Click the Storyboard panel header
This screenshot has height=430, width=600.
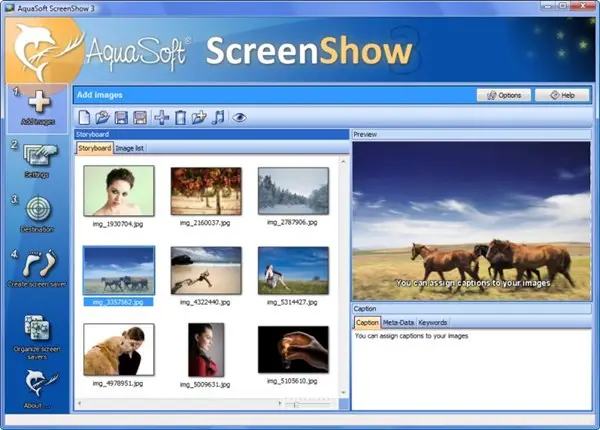point(212,134)
